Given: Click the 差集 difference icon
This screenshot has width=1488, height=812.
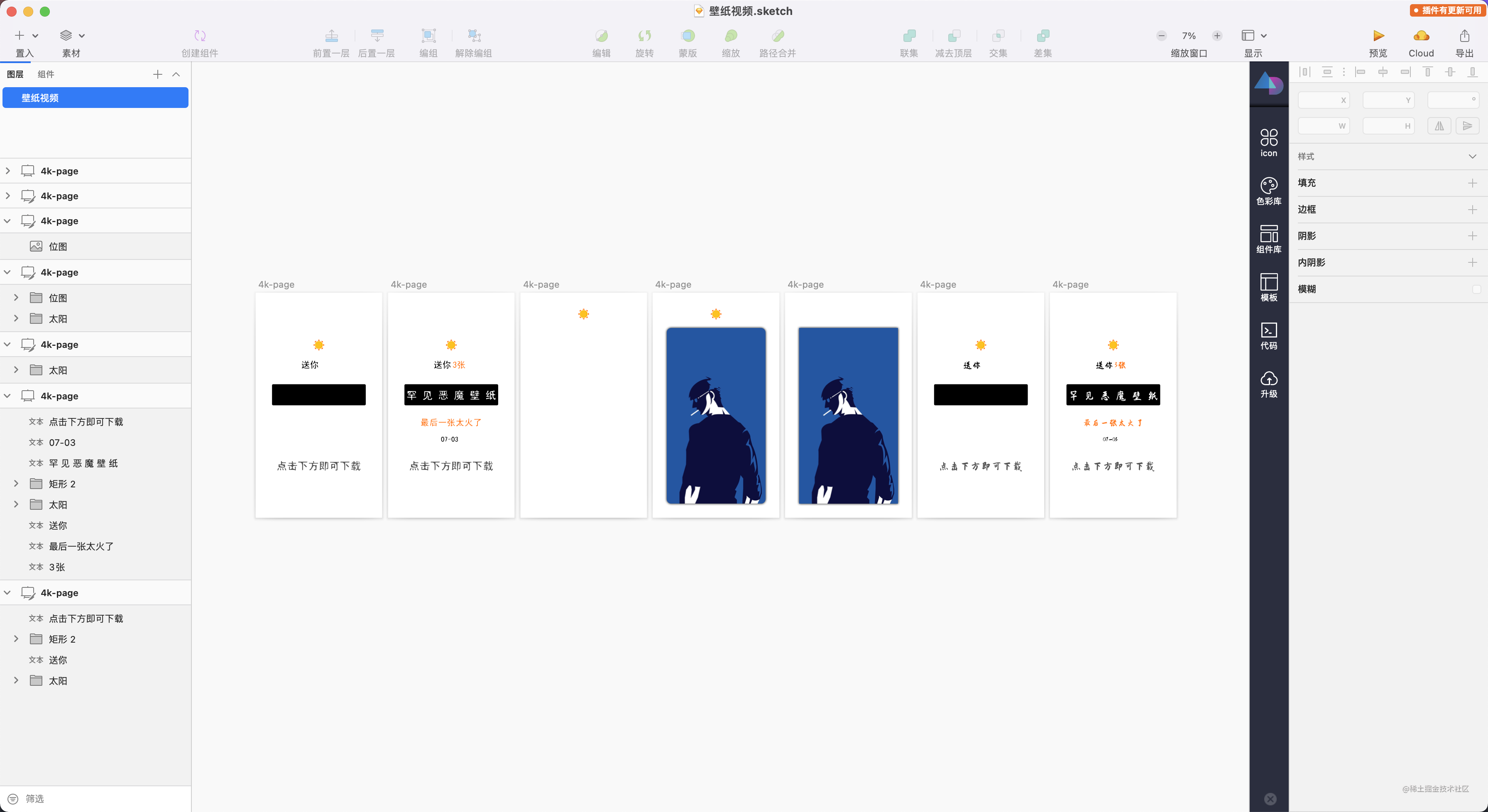Looking at the screenshot, I should (x=1043, y=36).
